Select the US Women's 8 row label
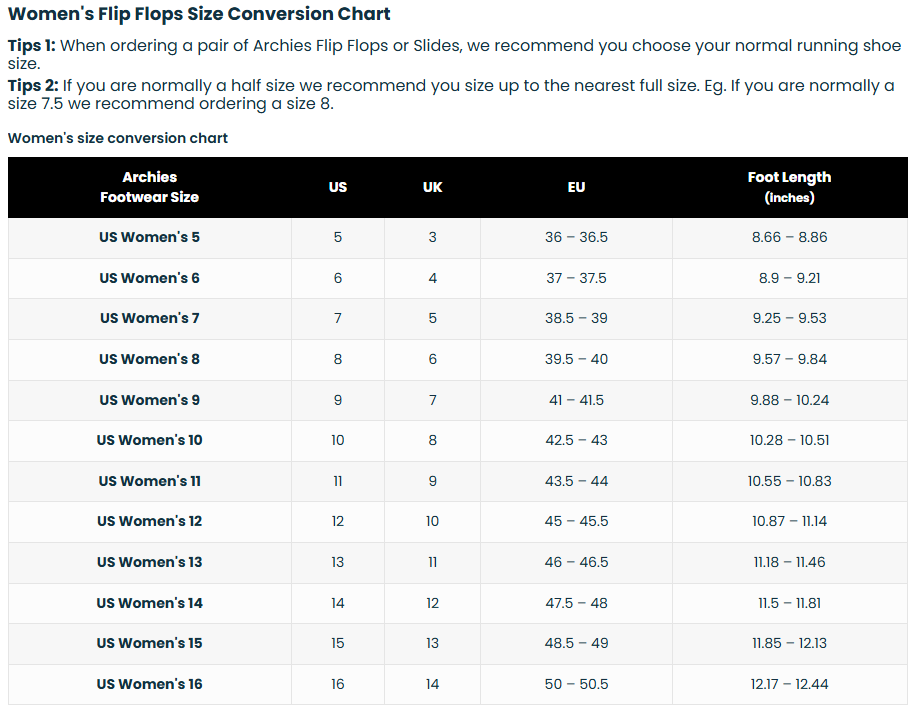This screenshot has height=708, width=910. [150, 359]
